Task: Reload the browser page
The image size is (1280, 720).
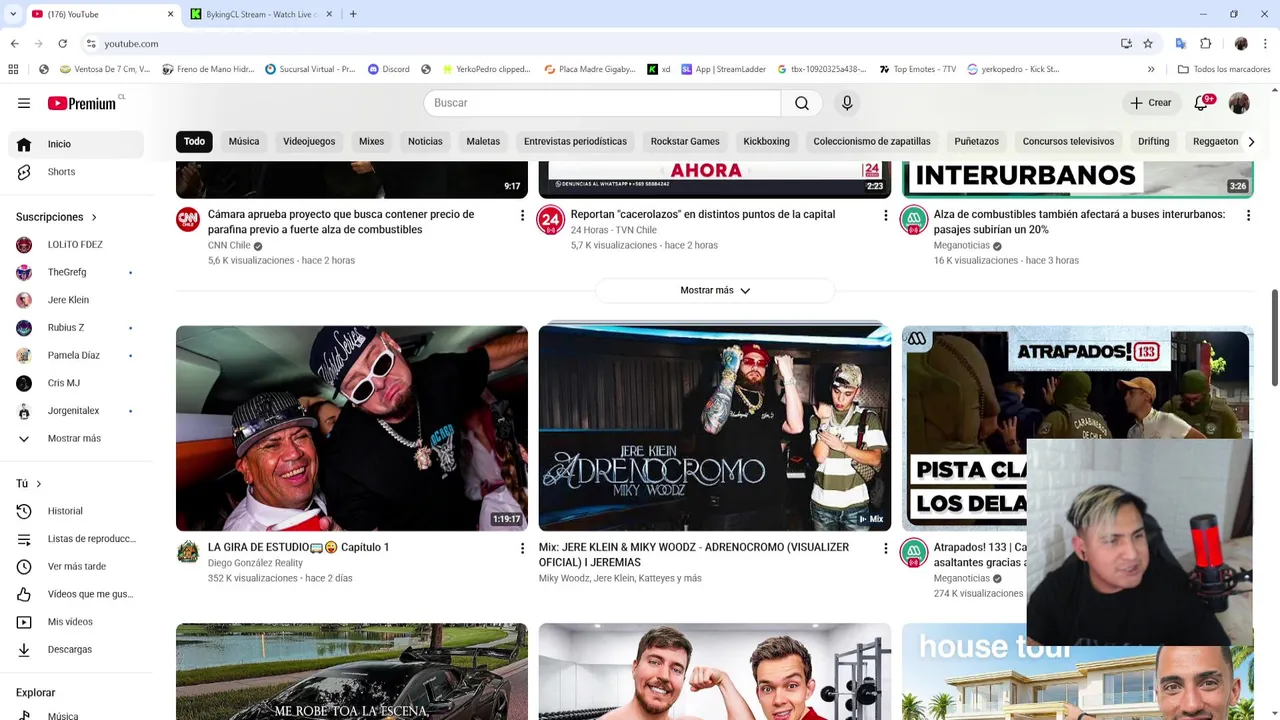Action: pyautogui.click(x=62, y=44)
